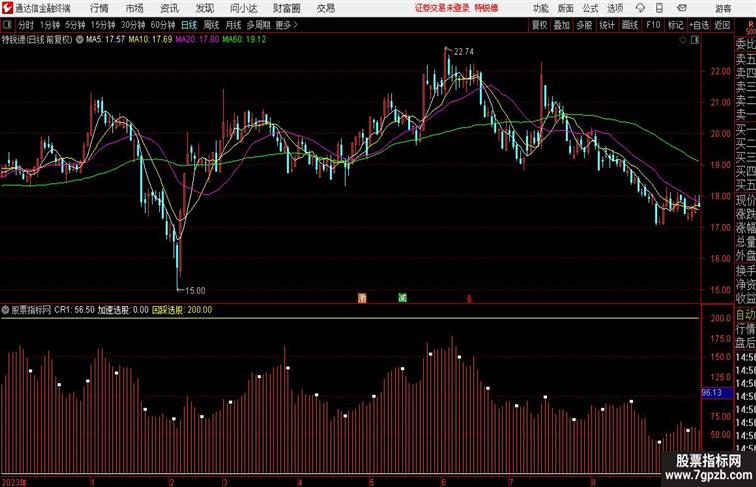Open the 问小达 menu
The width and height of the screenshot is (756, 487).
pyautogui.click(x=243, y=8)
